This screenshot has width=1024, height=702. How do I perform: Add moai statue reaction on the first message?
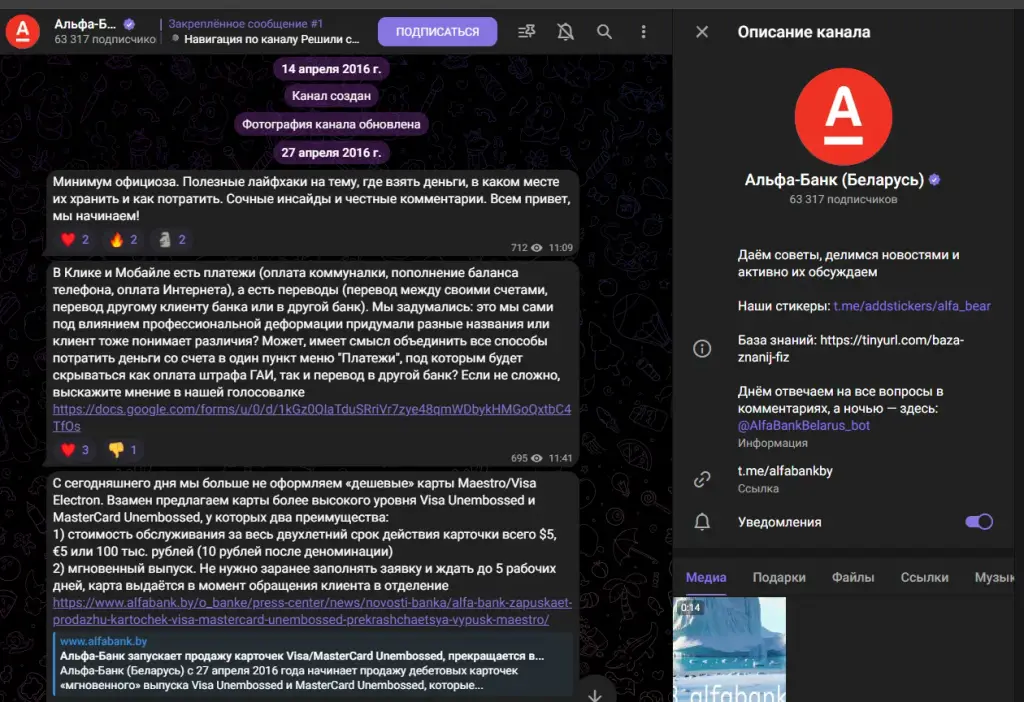[x=172, y=240]
